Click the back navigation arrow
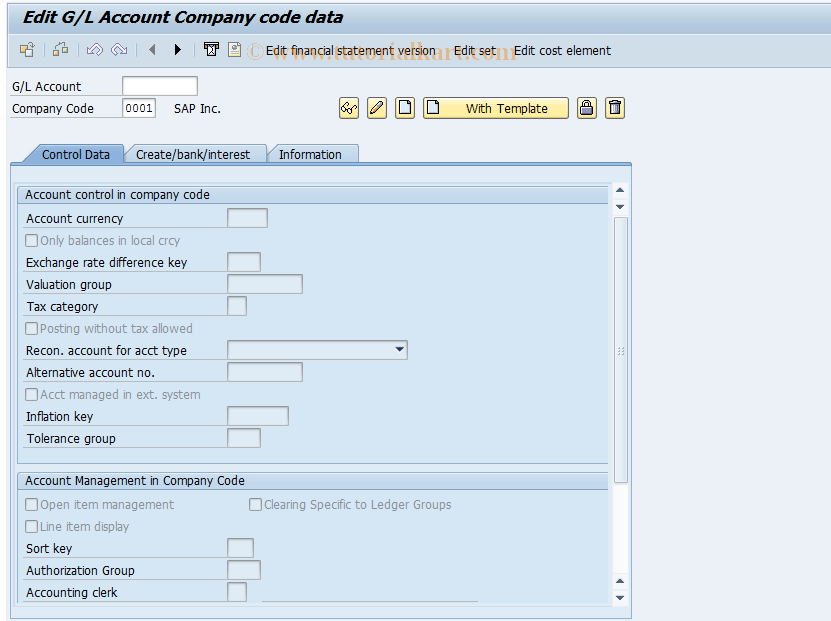This screenshot has width=831, height=621. coord(151,49)
